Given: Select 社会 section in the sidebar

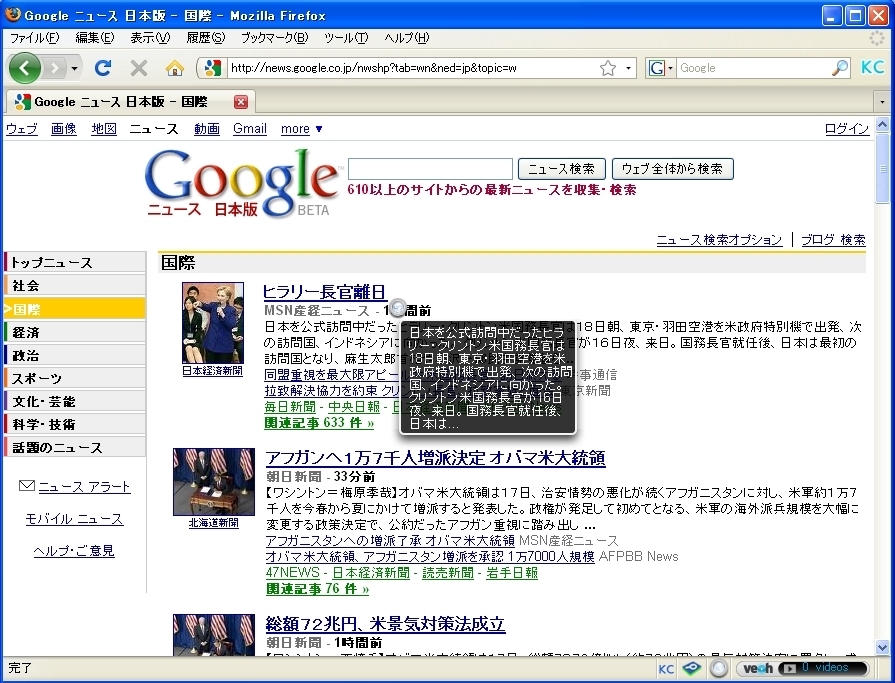Looking at the screenshot, I should tap(75, 285).
